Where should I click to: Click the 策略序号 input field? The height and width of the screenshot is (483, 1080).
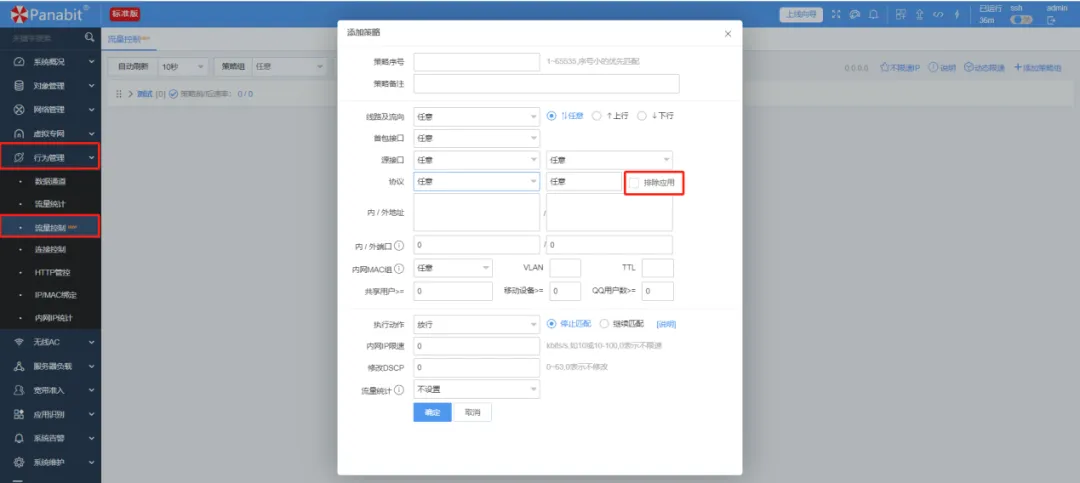[477, 62]
